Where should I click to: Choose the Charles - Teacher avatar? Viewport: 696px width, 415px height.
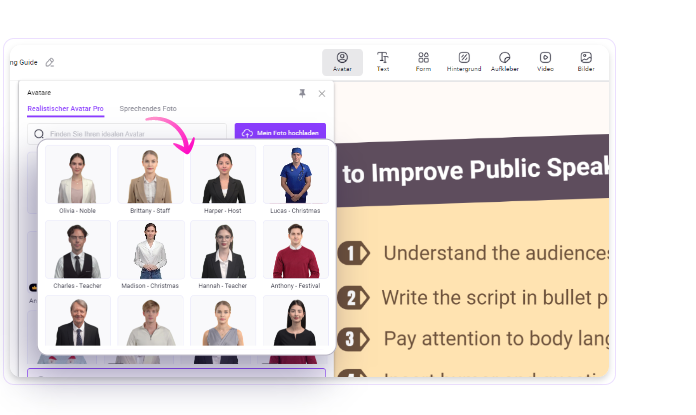pos(78,250)
